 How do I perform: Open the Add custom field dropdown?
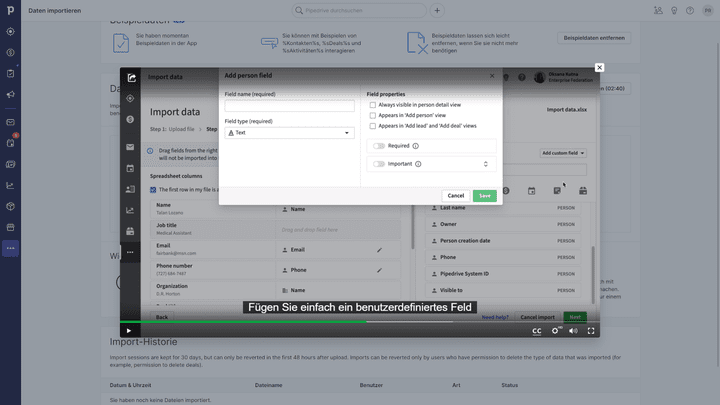tap(563, 153)
